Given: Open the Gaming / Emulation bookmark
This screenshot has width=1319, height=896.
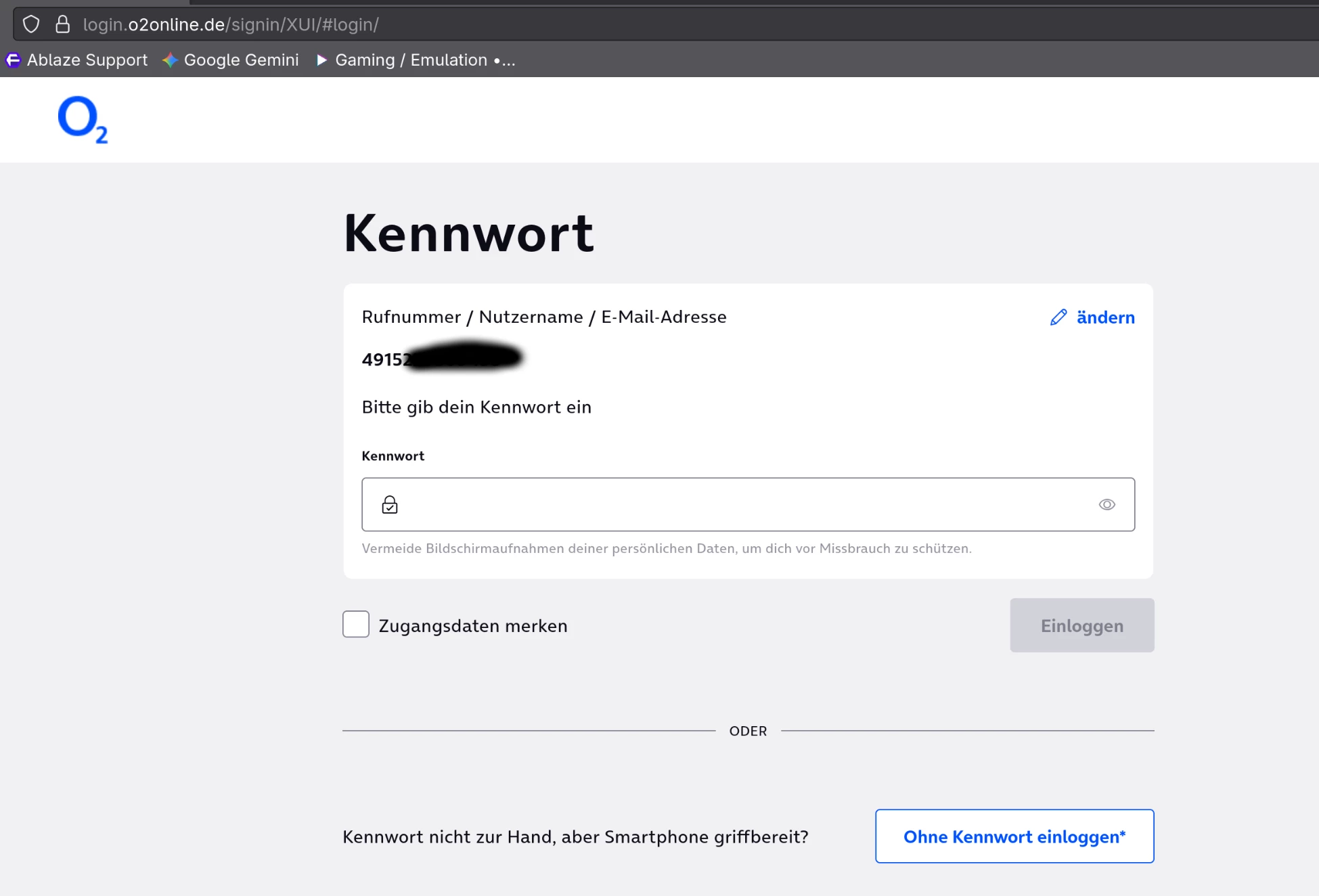Looking at the screenshot, I should tap(424, 60).
